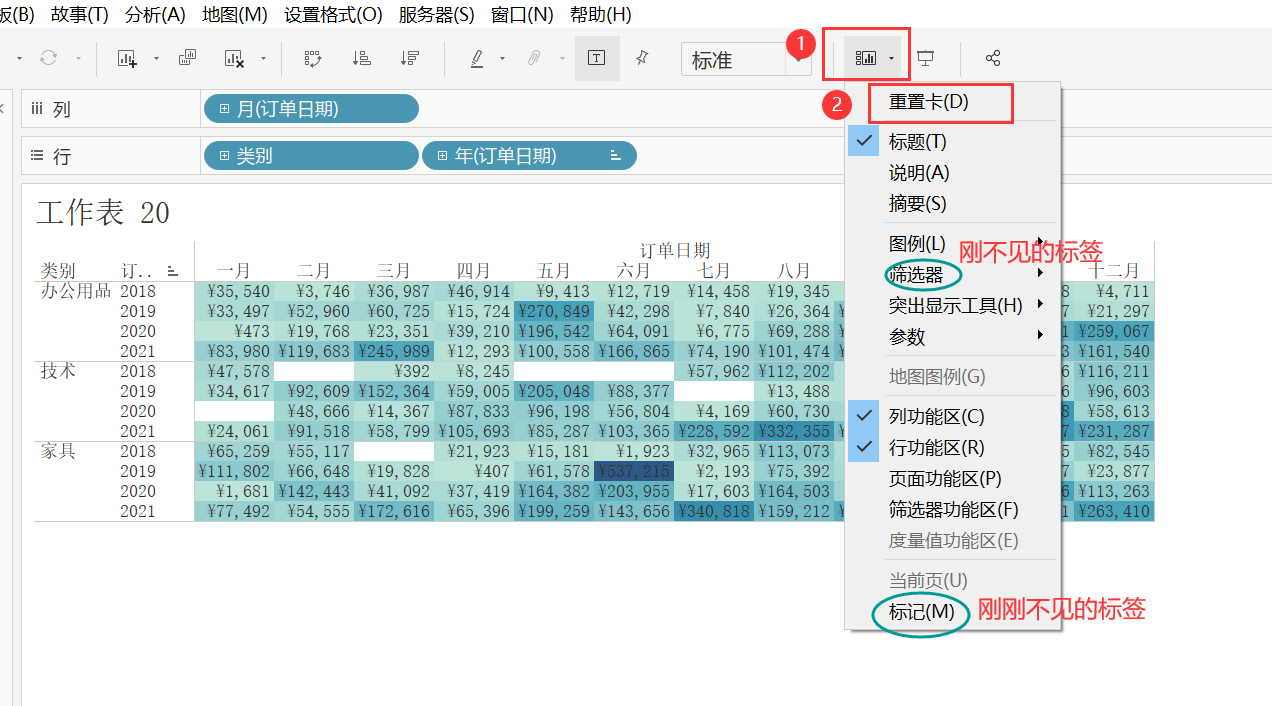
Task: Click the share workbook icon
Action: (x=992, y=58)
